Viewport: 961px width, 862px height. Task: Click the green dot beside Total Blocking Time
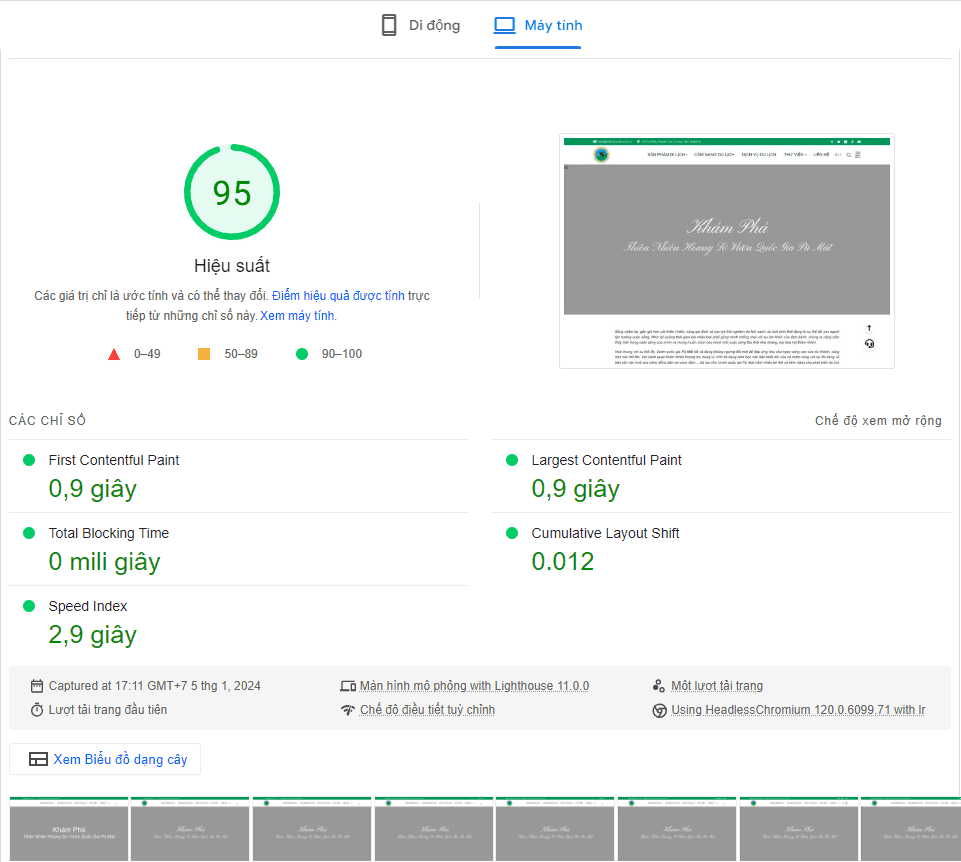coord(29,533)
